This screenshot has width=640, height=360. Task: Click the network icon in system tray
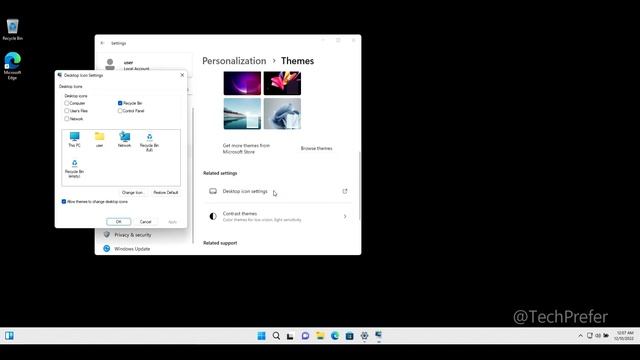589,336
